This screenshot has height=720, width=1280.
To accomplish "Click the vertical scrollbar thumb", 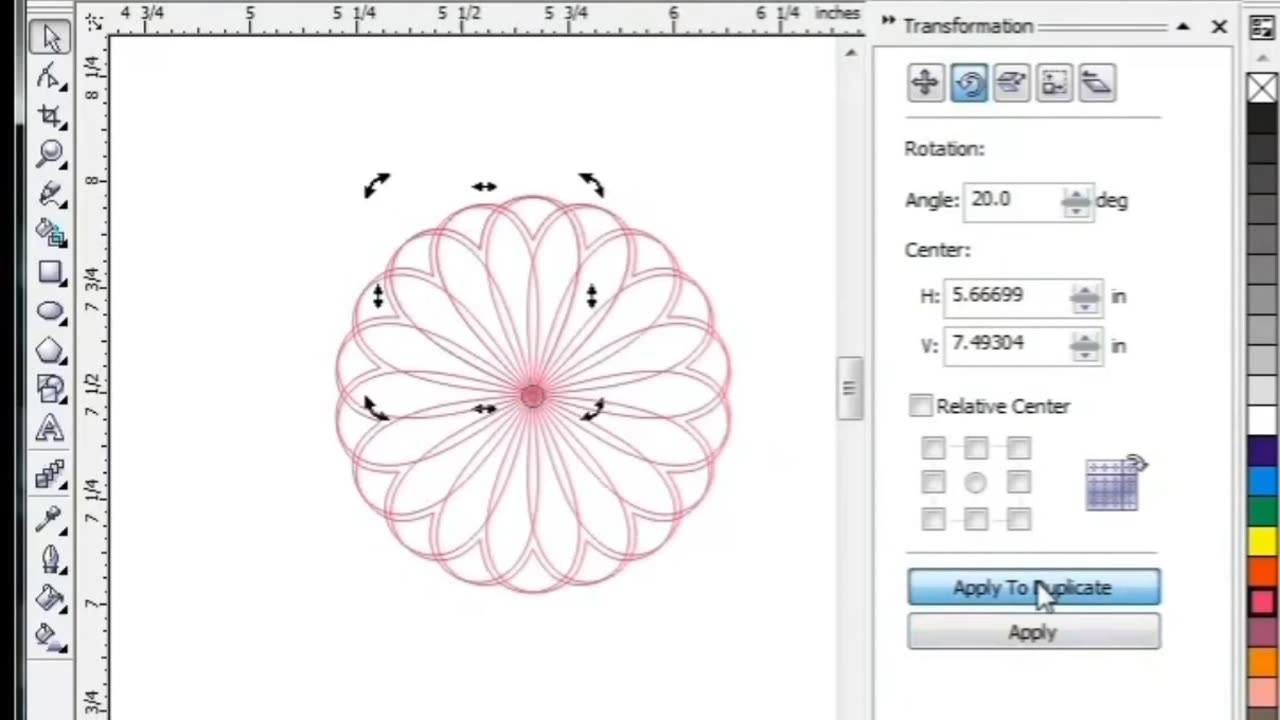I will pos(851,388).
